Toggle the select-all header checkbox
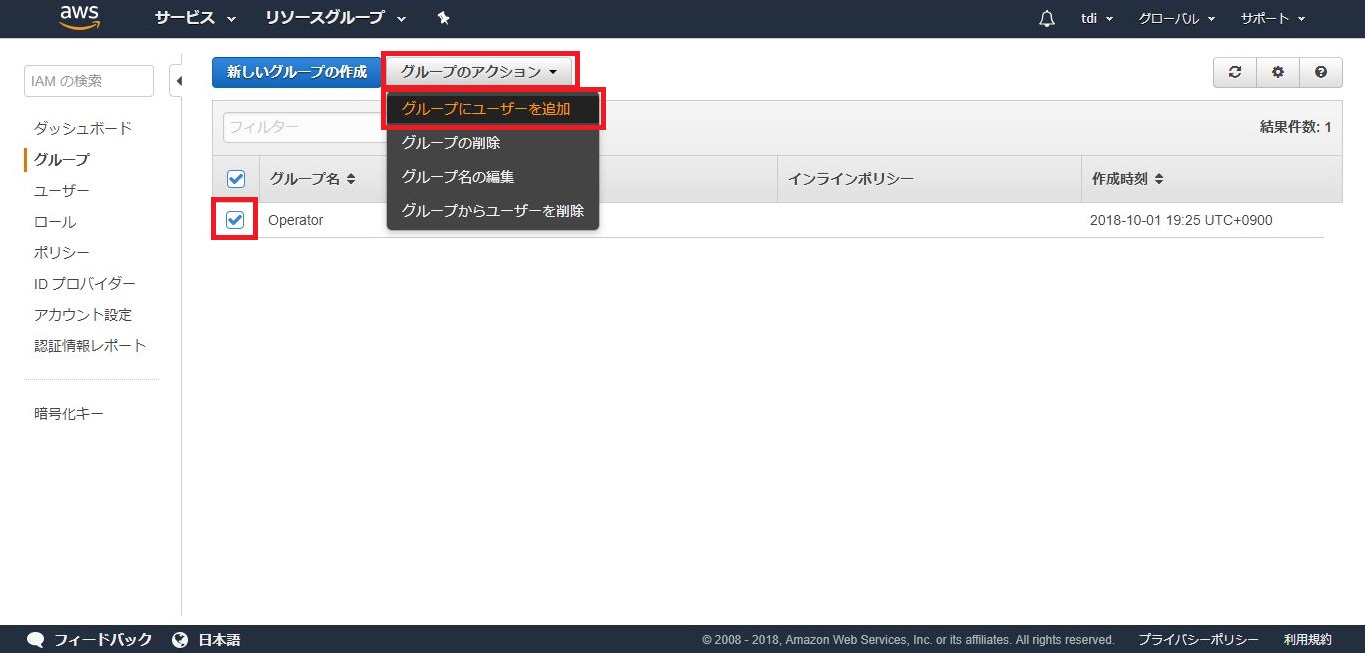 tap(236, 179)
